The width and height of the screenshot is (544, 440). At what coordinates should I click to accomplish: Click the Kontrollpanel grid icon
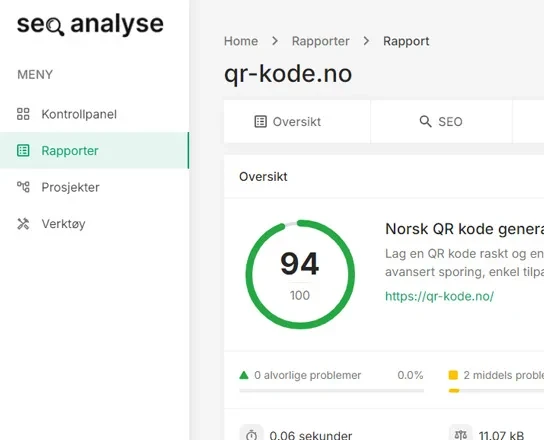point(23,114)
